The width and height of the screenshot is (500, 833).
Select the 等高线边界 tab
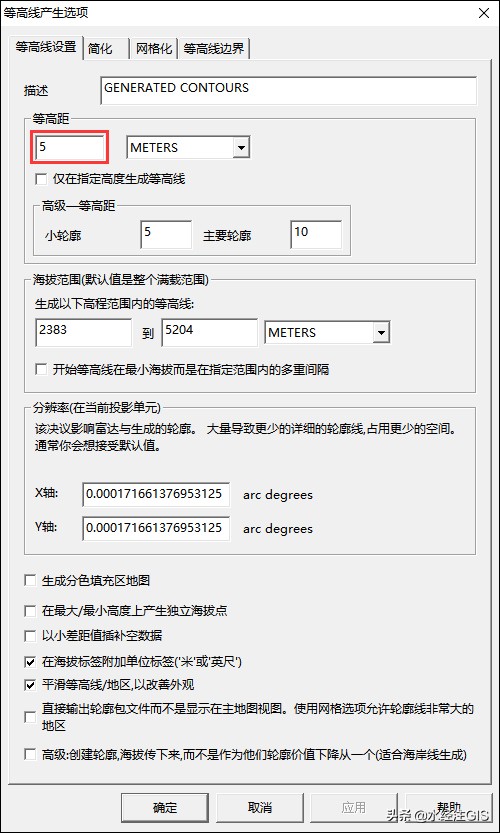pyautogui.click(x=214, y=49)
